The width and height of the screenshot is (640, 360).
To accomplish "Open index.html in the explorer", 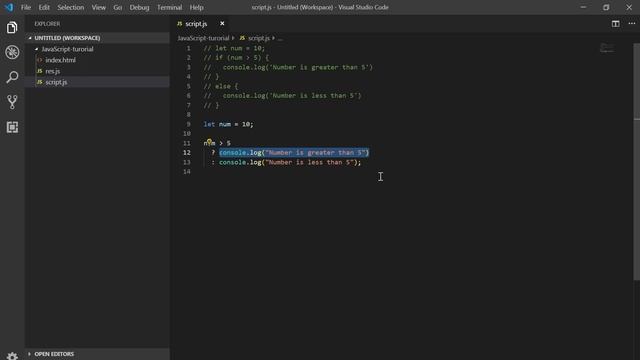I will [x=97, y=60].
